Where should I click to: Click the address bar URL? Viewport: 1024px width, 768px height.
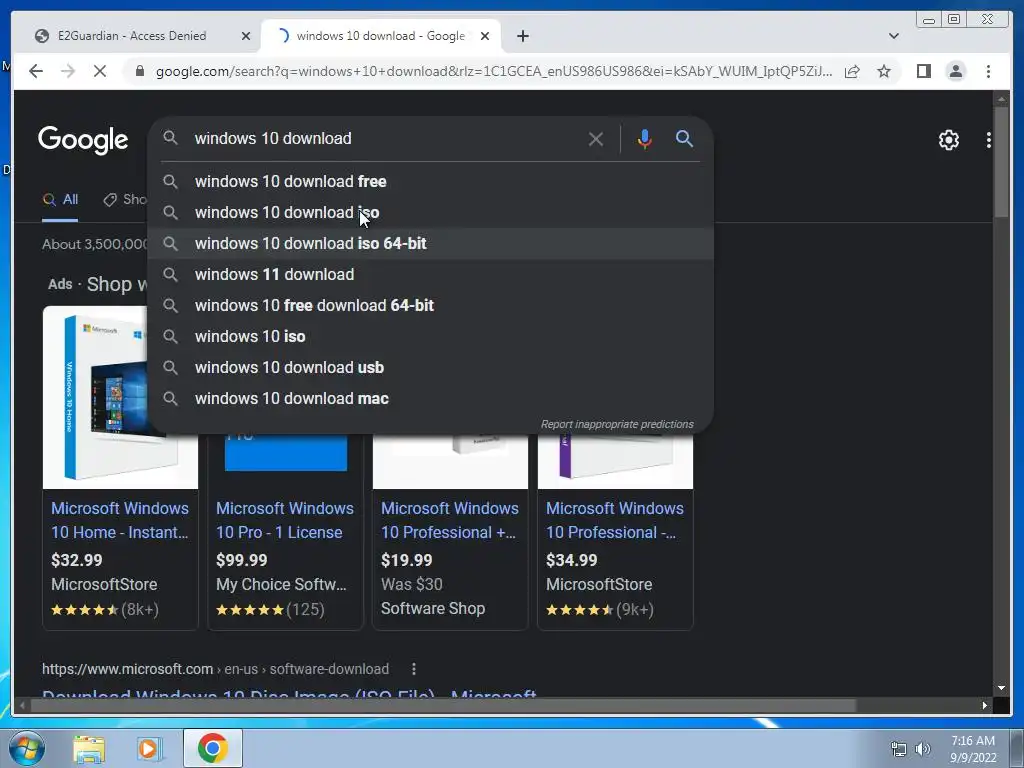click(494, 71)
